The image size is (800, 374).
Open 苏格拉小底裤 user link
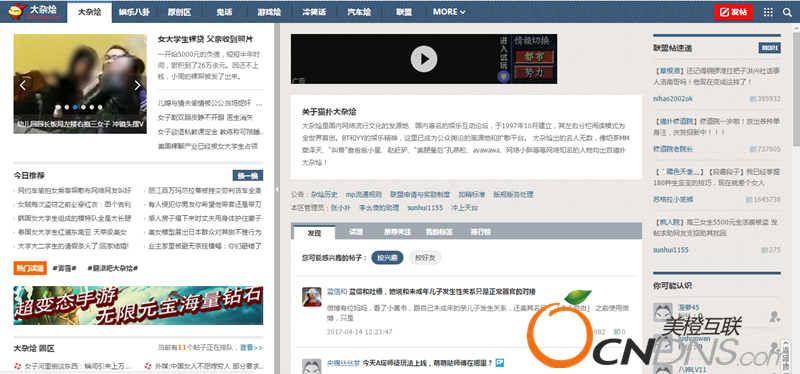673,200
